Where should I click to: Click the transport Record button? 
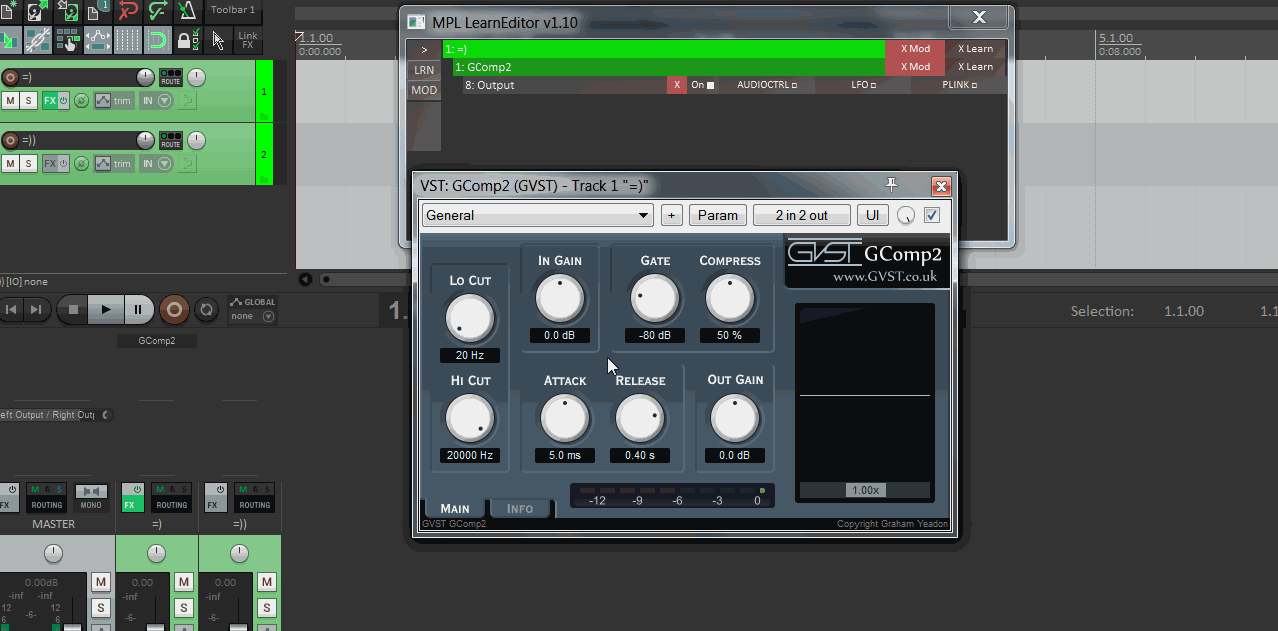174,310
